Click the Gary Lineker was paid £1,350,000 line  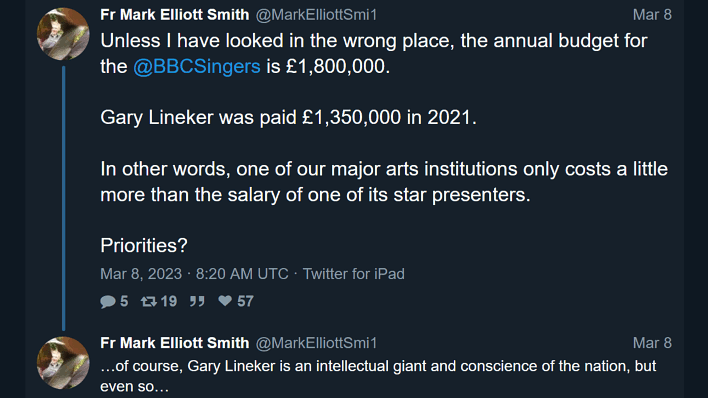pyautogui.click(x=289, y=117)
